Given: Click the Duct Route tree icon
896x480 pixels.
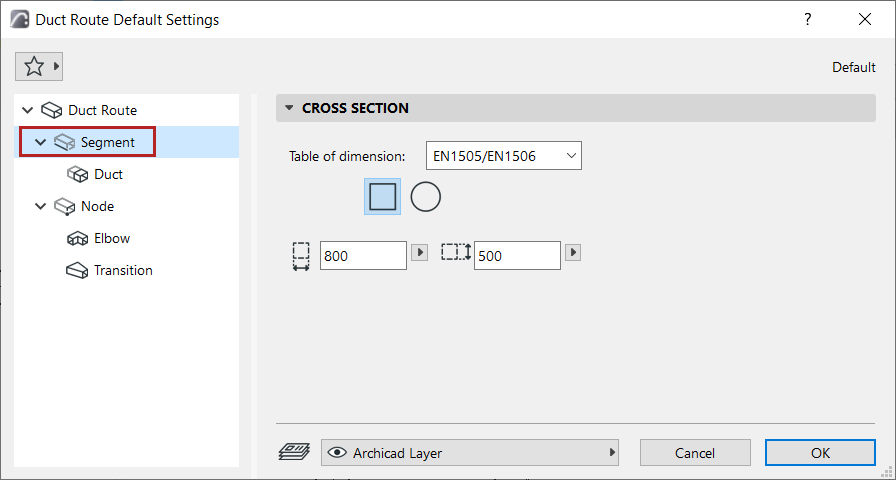Looking at the screenshot, I should pyautogui.click(x=52, y=110).
